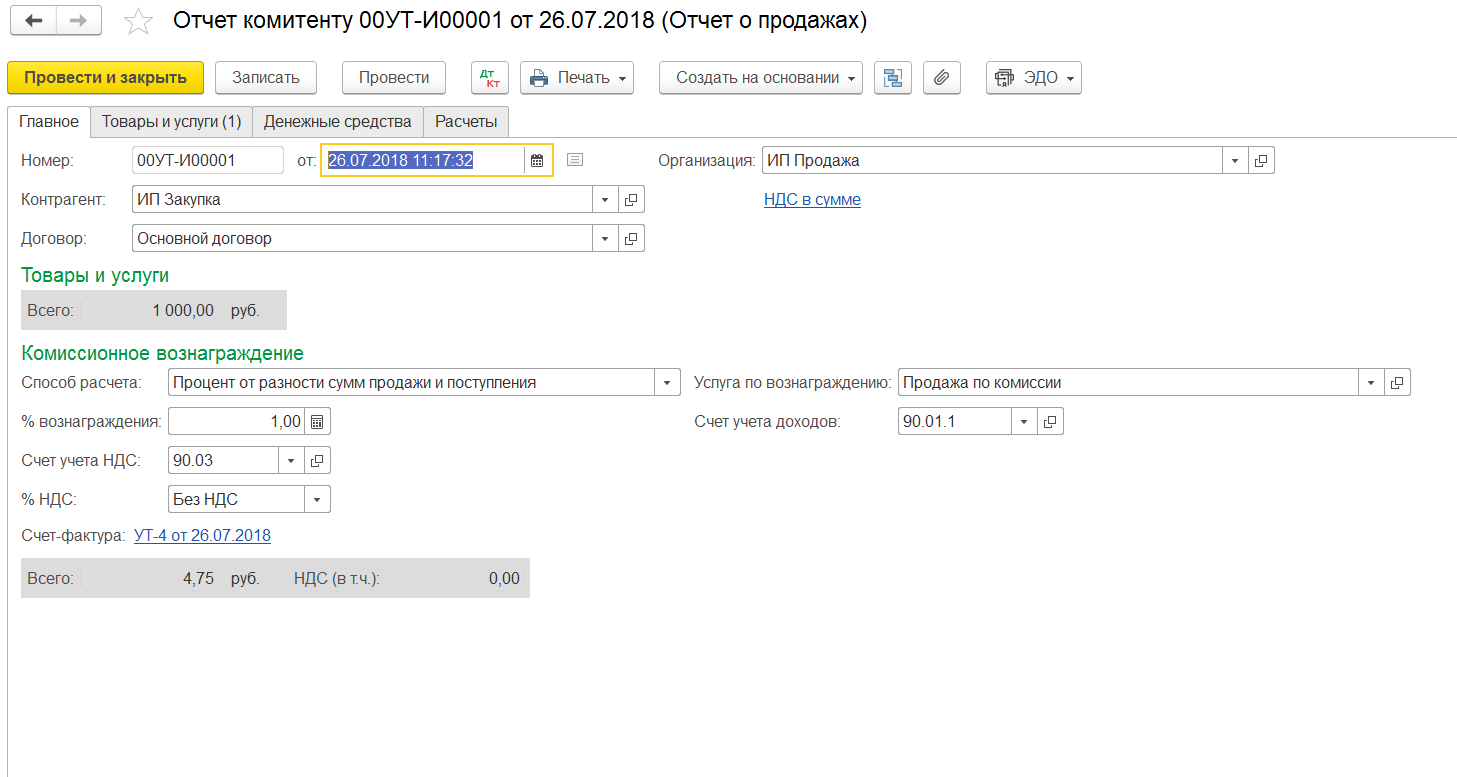The height and width of the screenshot is (777, 1457).
Task: Add document to favorites with star icon
Action: pos(138,22)
